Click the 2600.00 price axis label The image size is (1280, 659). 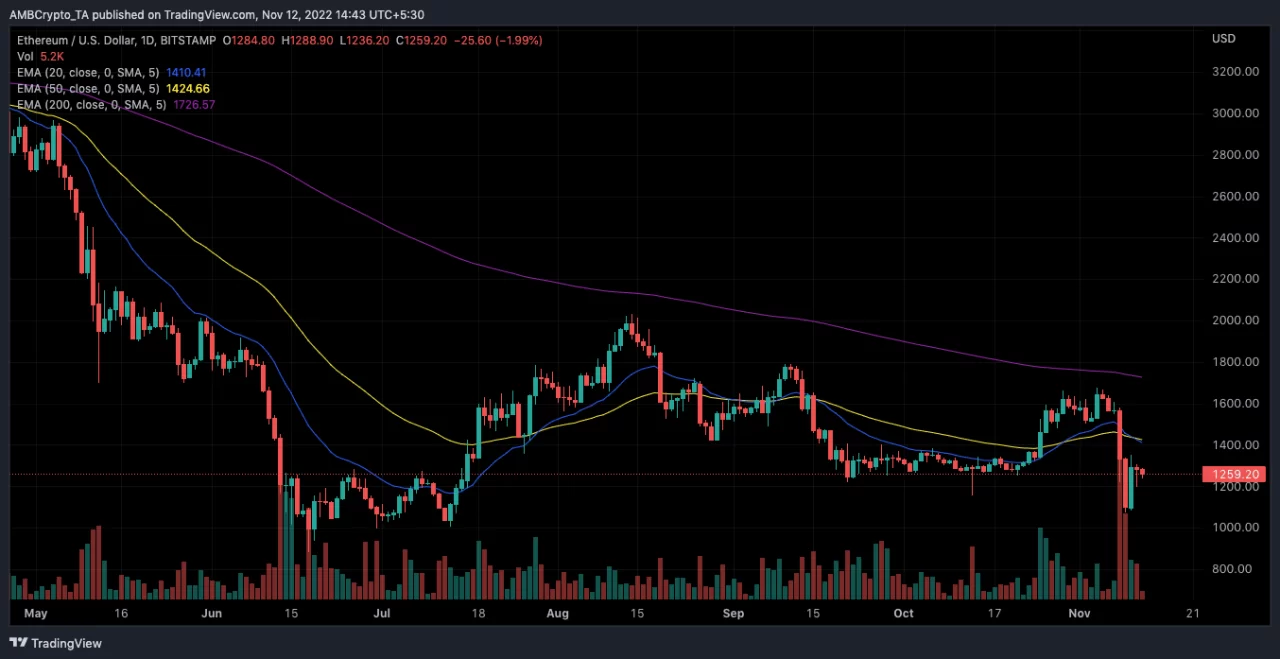pyautogui.click(x=1234, y=196)
